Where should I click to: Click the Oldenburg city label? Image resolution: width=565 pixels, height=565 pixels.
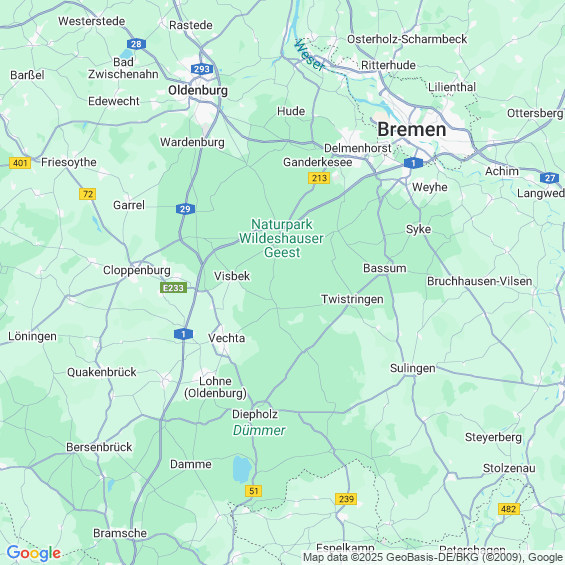pos(198,90)
